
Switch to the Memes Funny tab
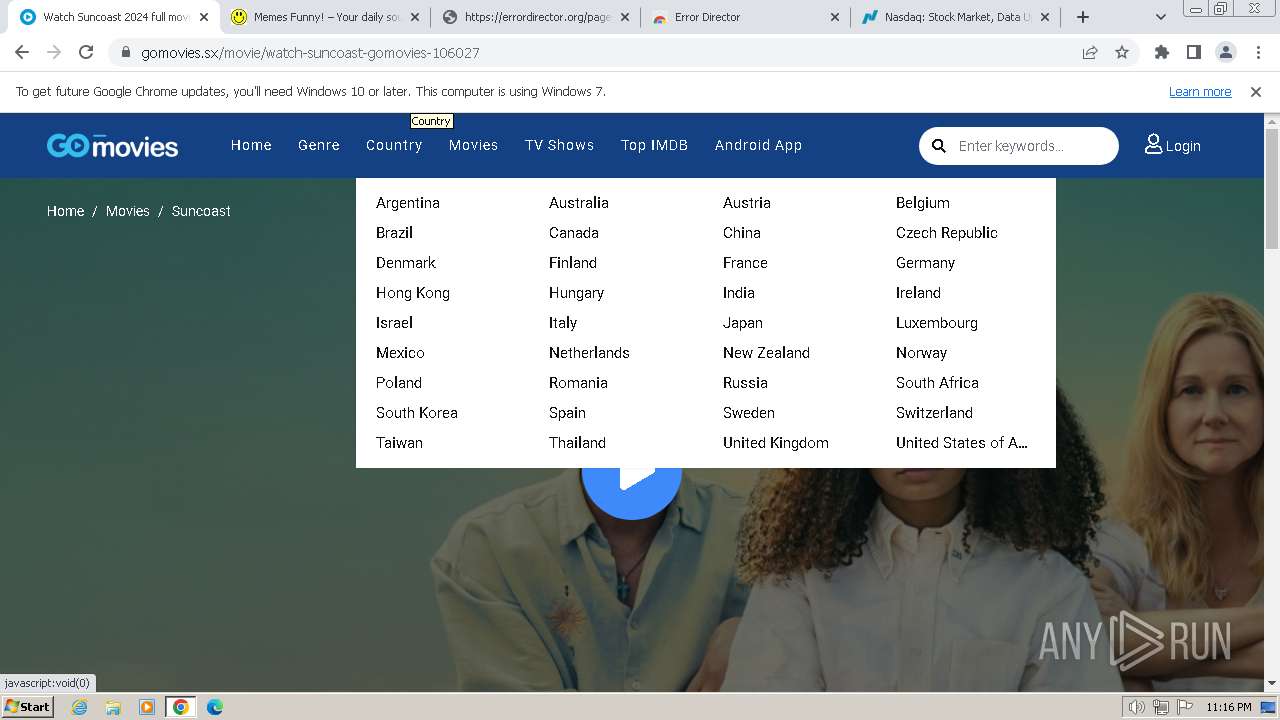click(x=325, y=17)
